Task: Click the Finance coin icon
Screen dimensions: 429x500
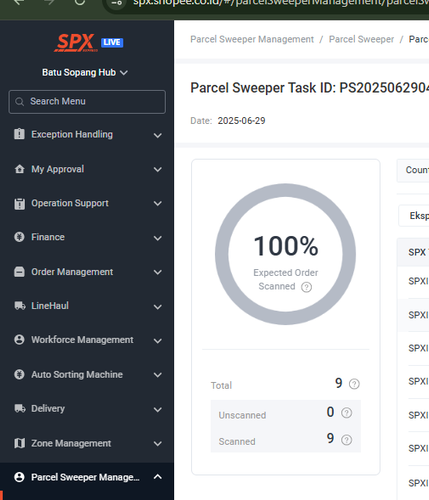Action: coord(19,237)
